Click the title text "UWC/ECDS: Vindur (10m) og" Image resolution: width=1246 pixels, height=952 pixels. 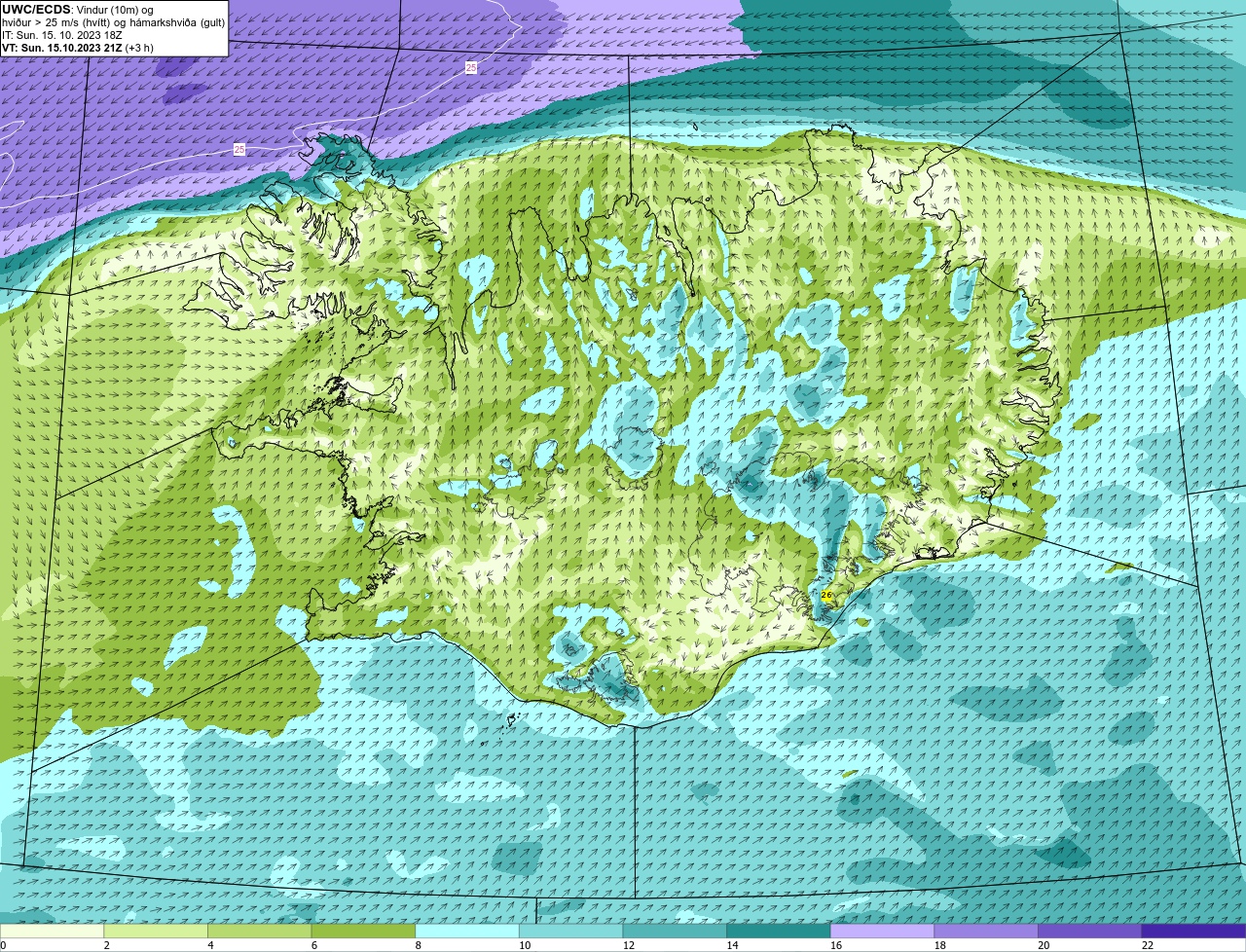point(78,9)
